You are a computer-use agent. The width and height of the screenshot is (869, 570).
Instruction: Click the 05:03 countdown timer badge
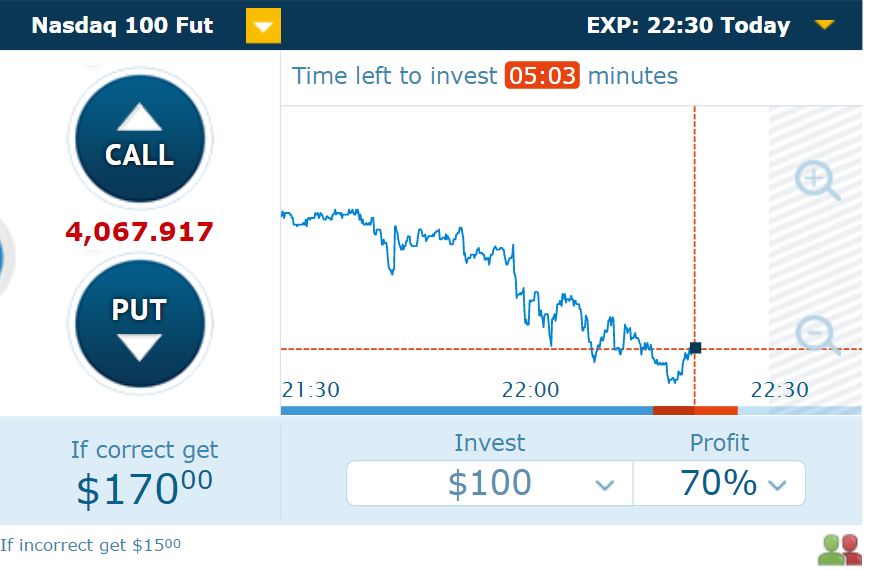(542, 75)
